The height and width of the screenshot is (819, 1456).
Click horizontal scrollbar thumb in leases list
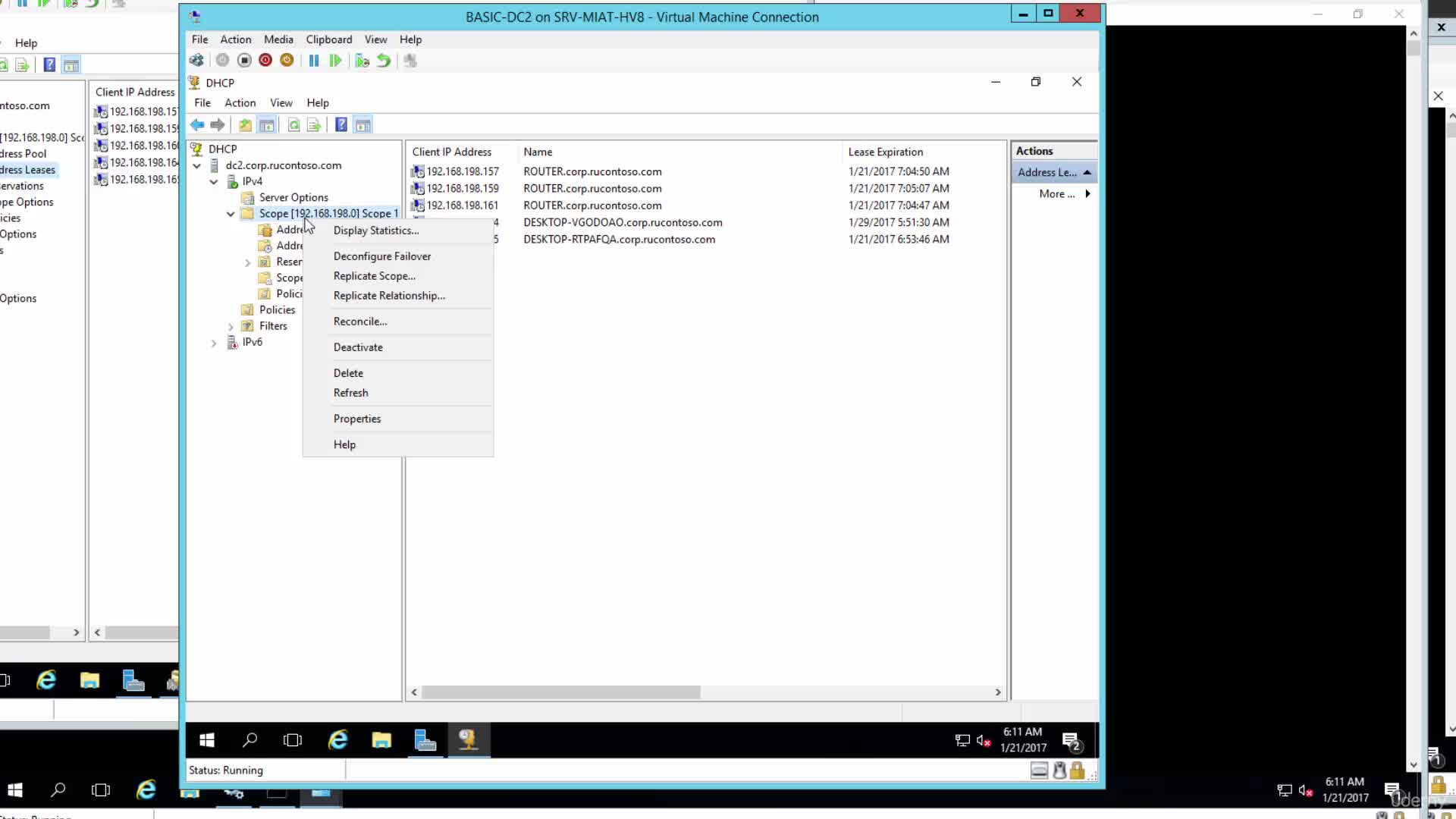(x=561, y=692)
